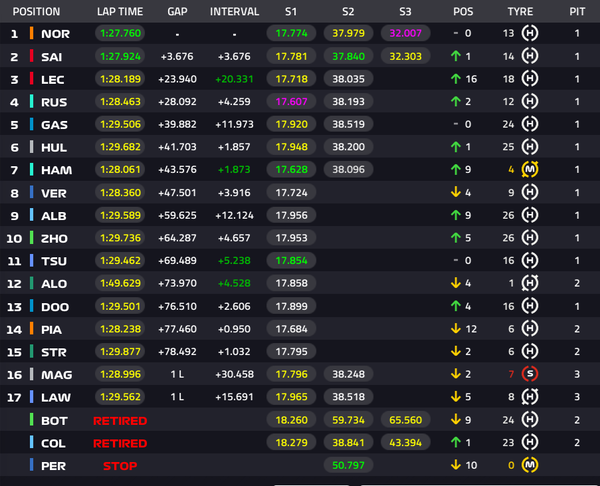Click the hard tyre icon for TSU
This screenshot has width=600, height=486.
(530, 260)
